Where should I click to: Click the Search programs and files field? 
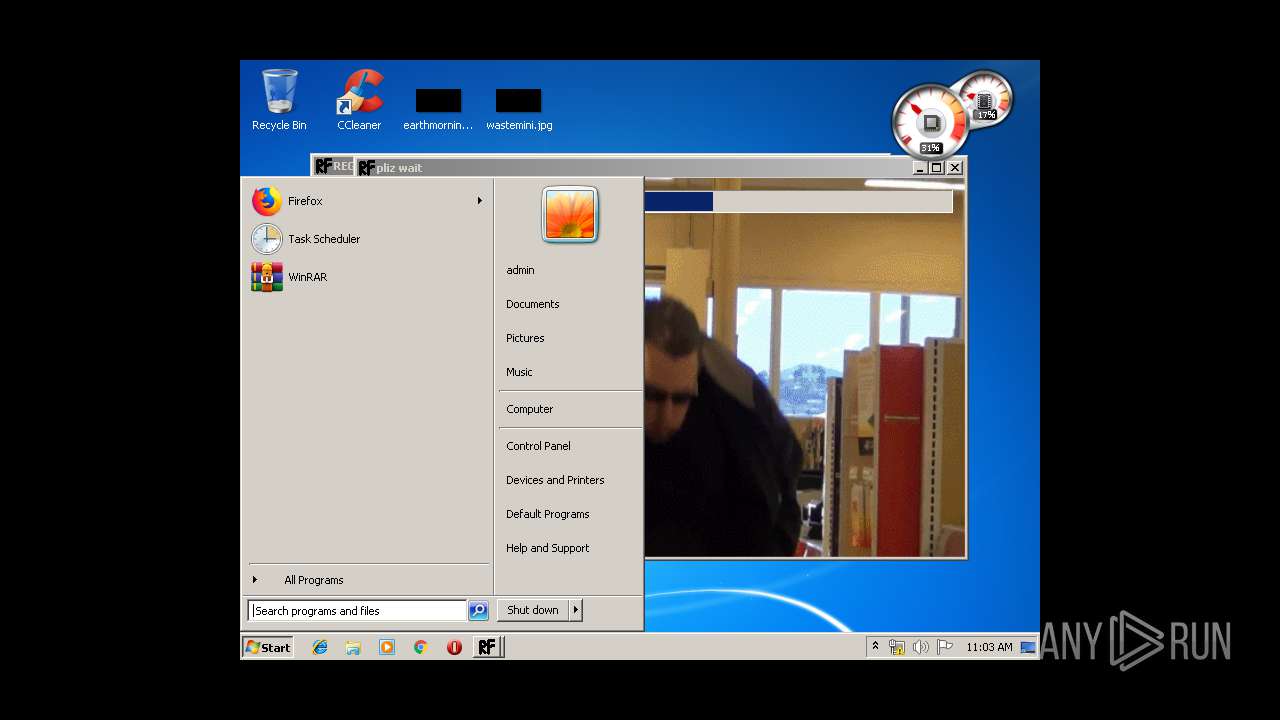tap(357, 611)
